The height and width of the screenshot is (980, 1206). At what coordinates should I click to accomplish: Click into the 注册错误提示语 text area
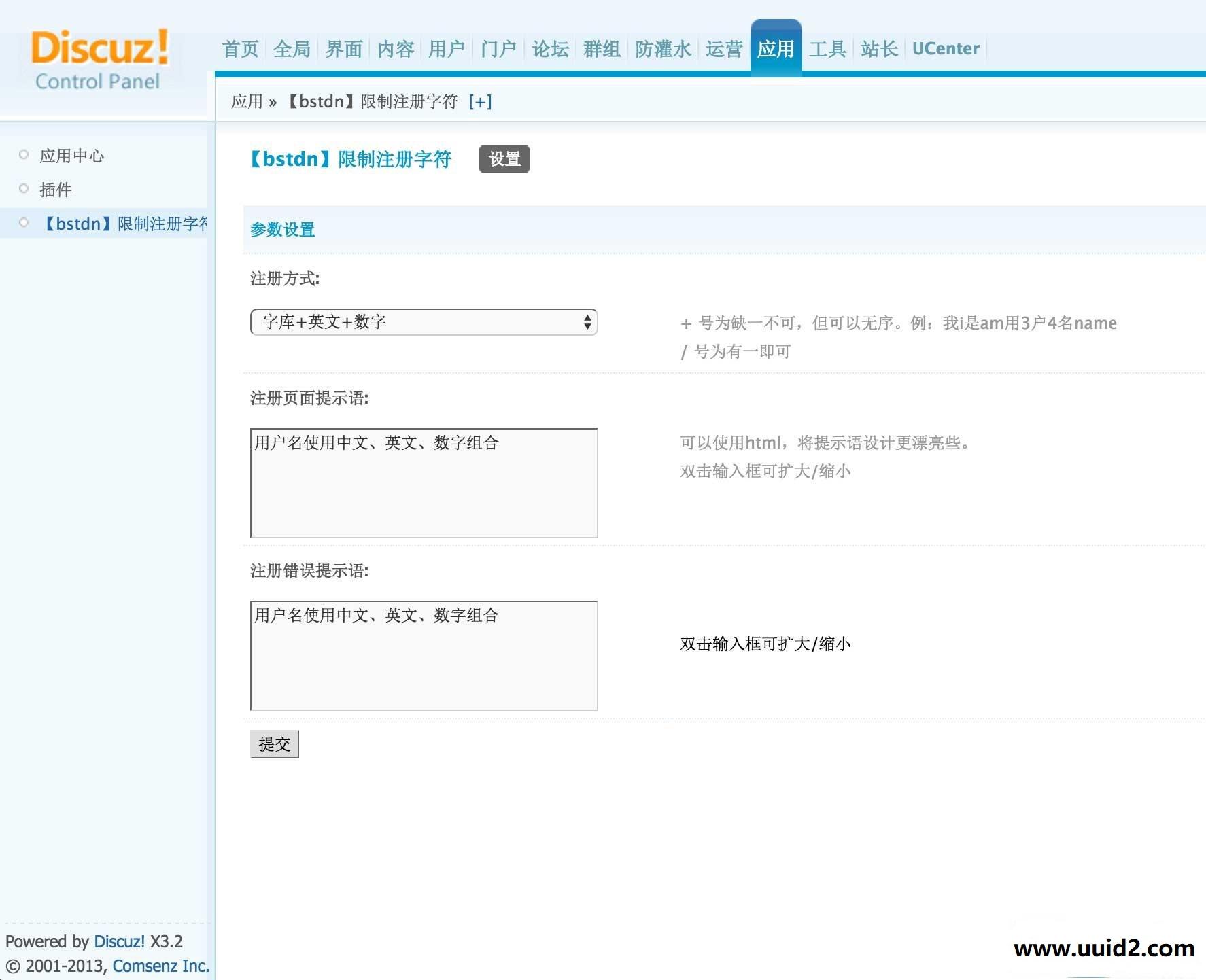(x=423, y=654)
